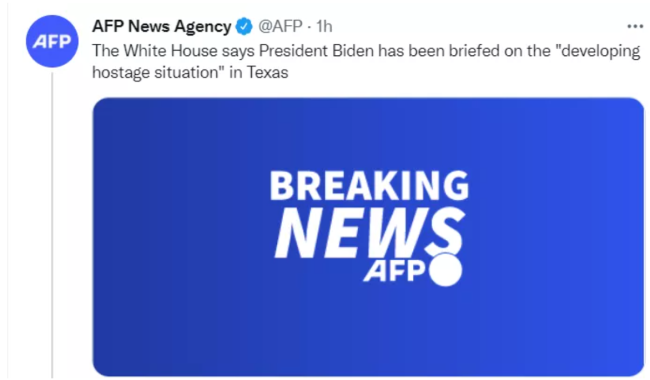The image size is (650, 380).
Task: Open the 1h timestamp permalink
Action: [324, 27]
